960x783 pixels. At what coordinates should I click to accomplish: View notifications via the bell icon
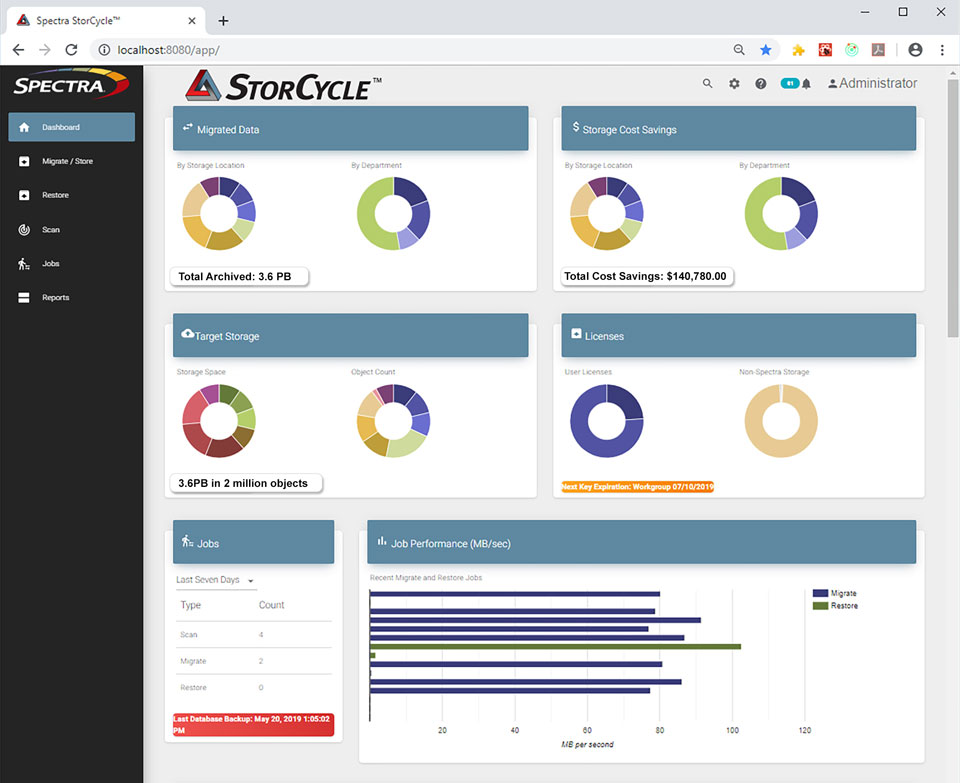coord(806,84)
